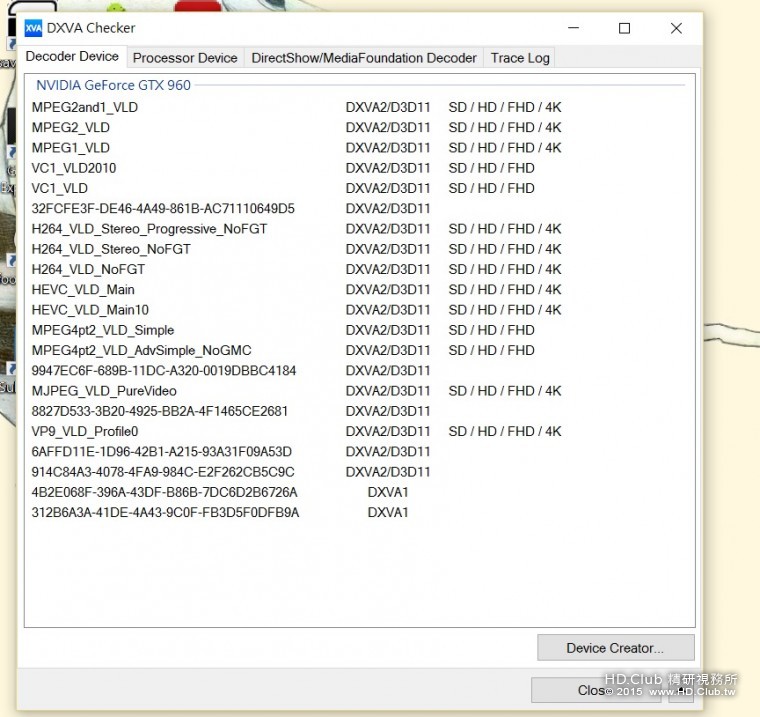760x717 pixels.
Task: Close the DXVA Checker window
Action: click(x=676, y=28)
